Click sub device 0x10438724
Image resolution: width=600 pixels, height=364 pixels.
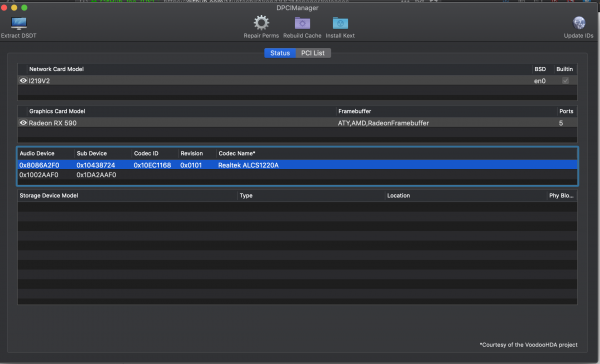pos(96,165)
